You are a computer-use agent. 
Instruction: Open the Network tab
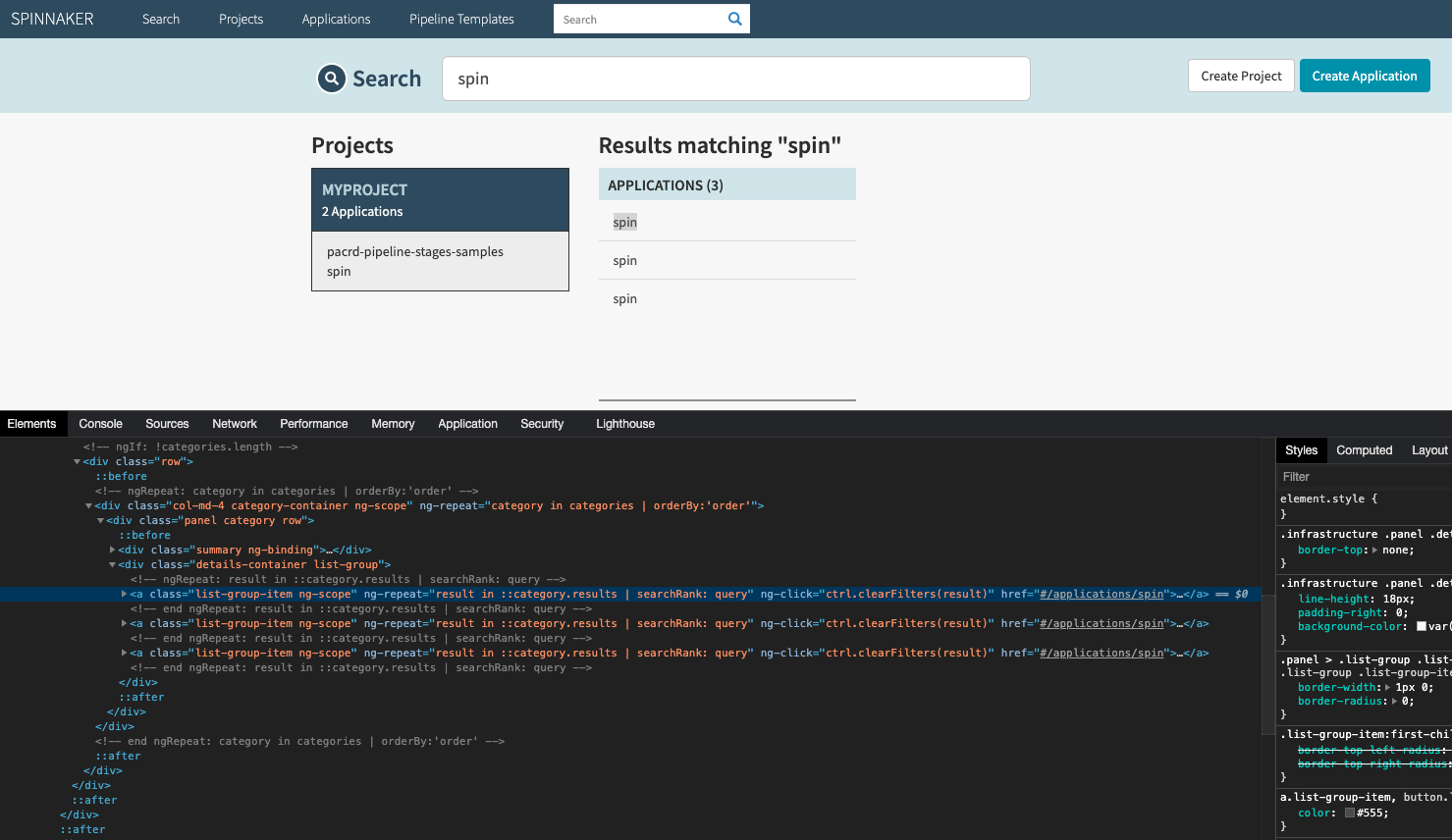(x=234, y=423)
